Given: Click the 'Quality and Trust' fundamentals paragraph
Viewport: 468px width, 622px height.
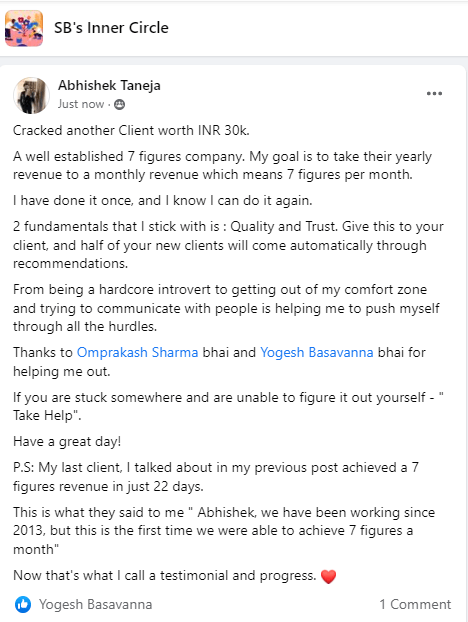Looking at the screenshot, I should coord(228,245).
